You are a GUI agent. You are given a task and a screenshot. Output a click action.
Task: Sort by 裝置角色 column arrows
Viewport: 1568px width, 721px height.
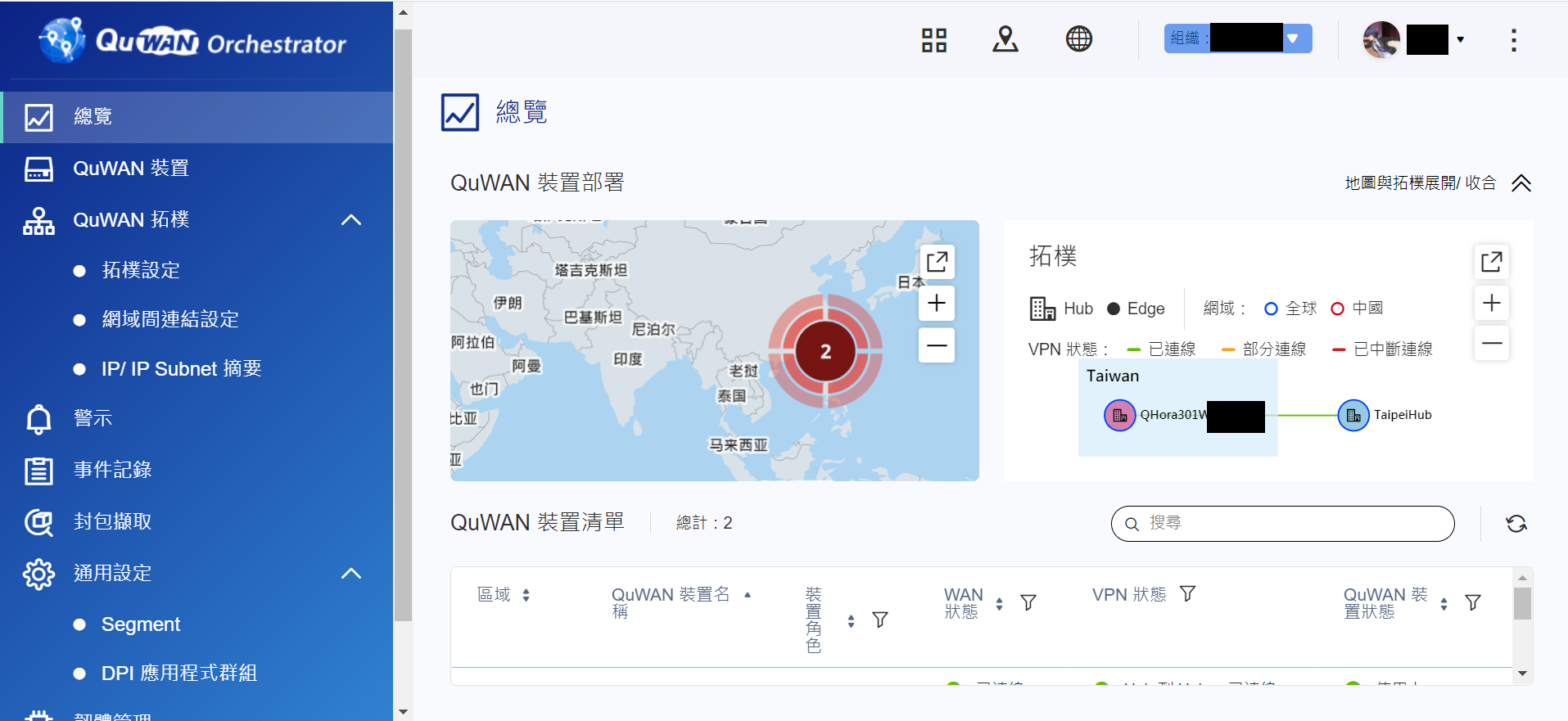coord(851,621)
